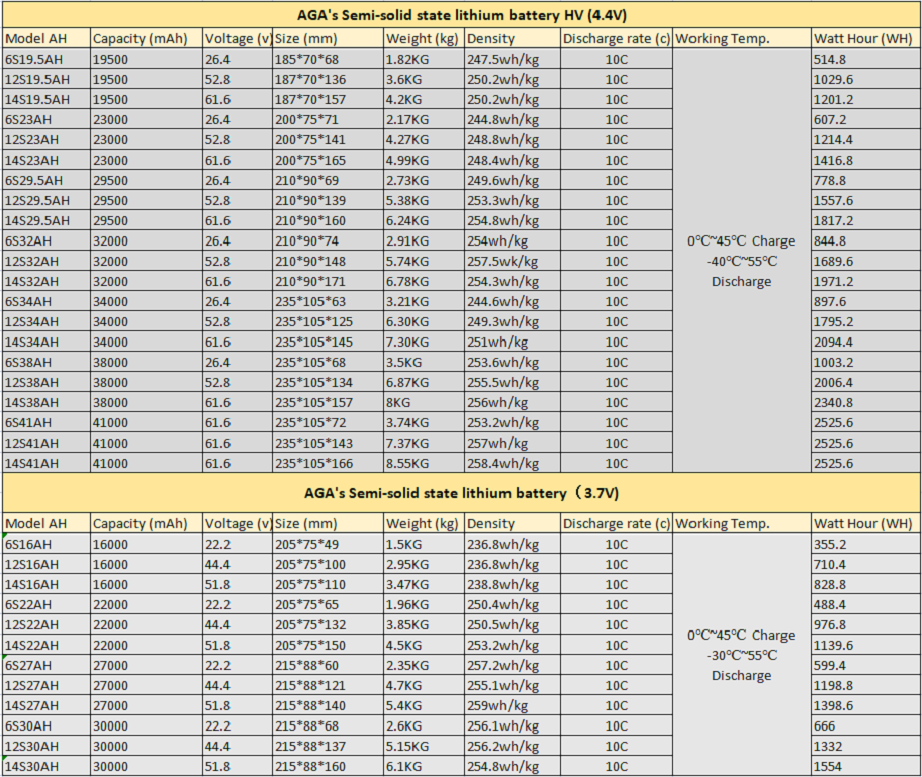Select the 259wh/kg density cell

pos(513,705)
